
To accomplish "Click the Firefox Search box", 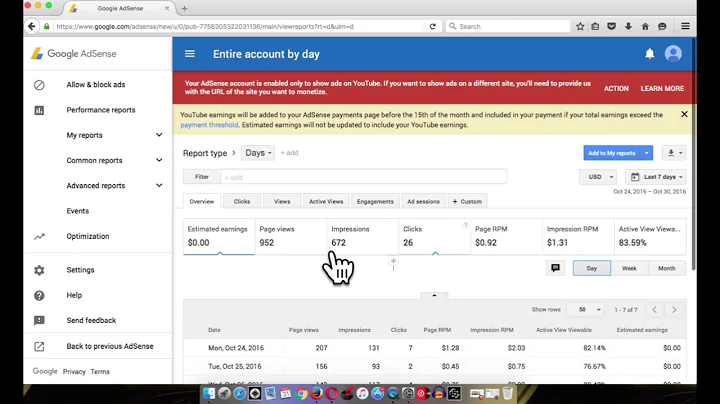I will click(508, 26).
